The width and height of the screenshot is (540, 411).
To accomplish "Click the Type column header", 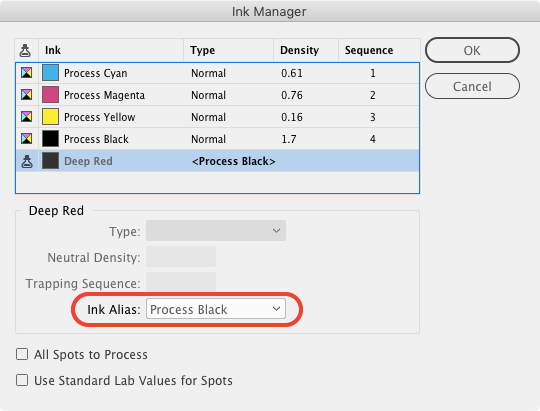I will coord(229,50).
